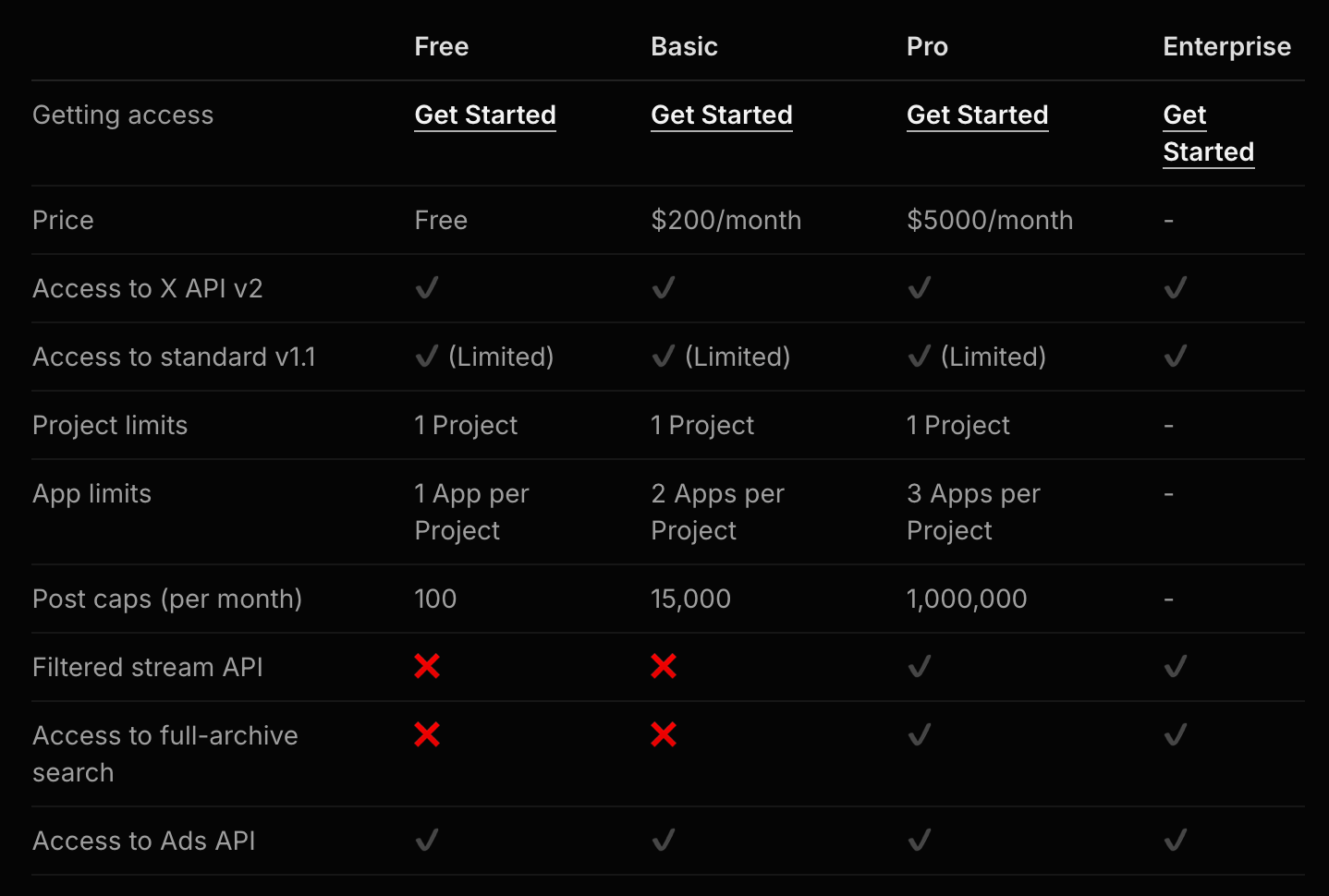Select the Pro column header
Viewport: 1329px width, 896px height.
(927, 46)
